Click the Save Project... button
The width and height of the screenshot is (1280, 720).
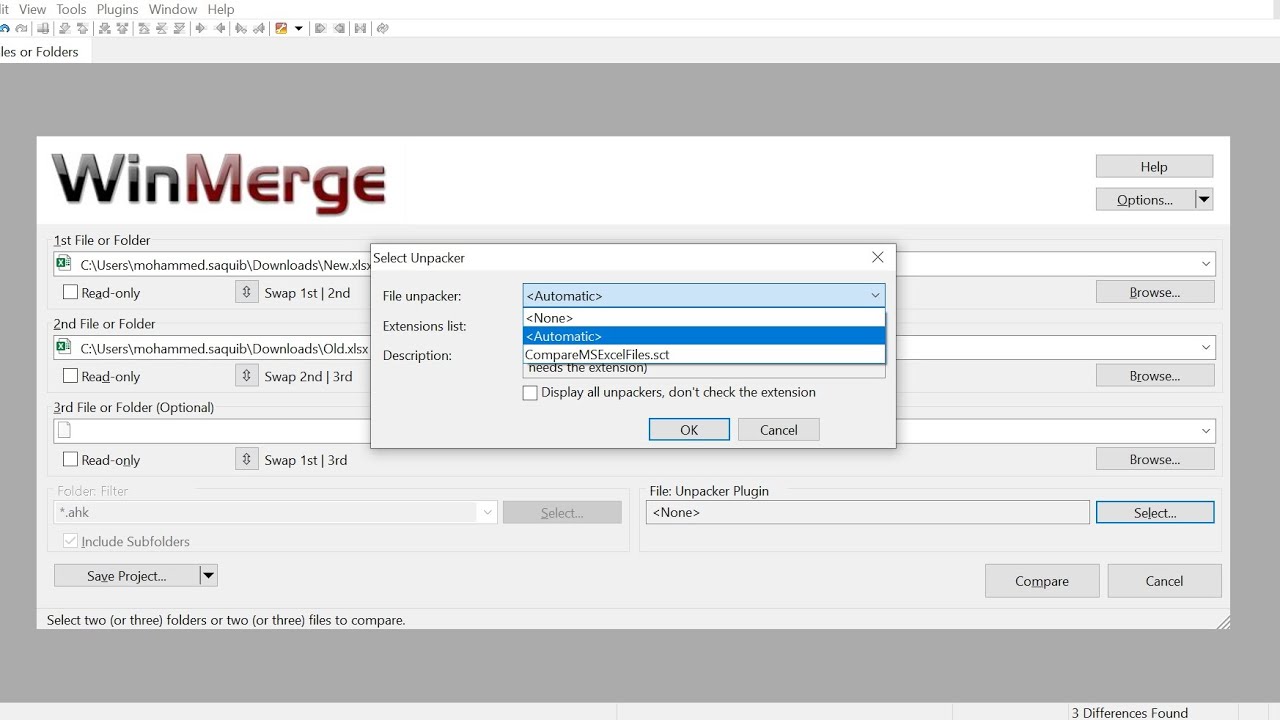[x=127, y=575]
